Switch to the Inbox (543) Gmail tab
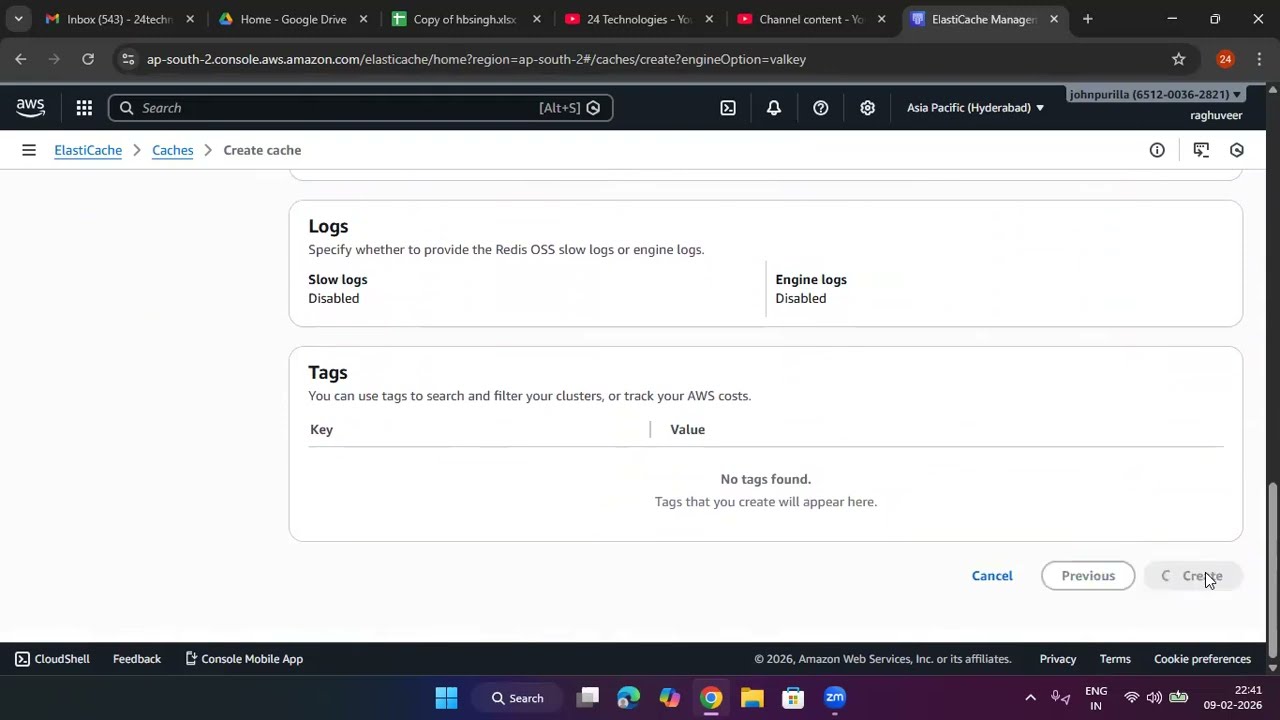Image resolution: width=1280 pixels, height=720 pixels. click(120, 19)
